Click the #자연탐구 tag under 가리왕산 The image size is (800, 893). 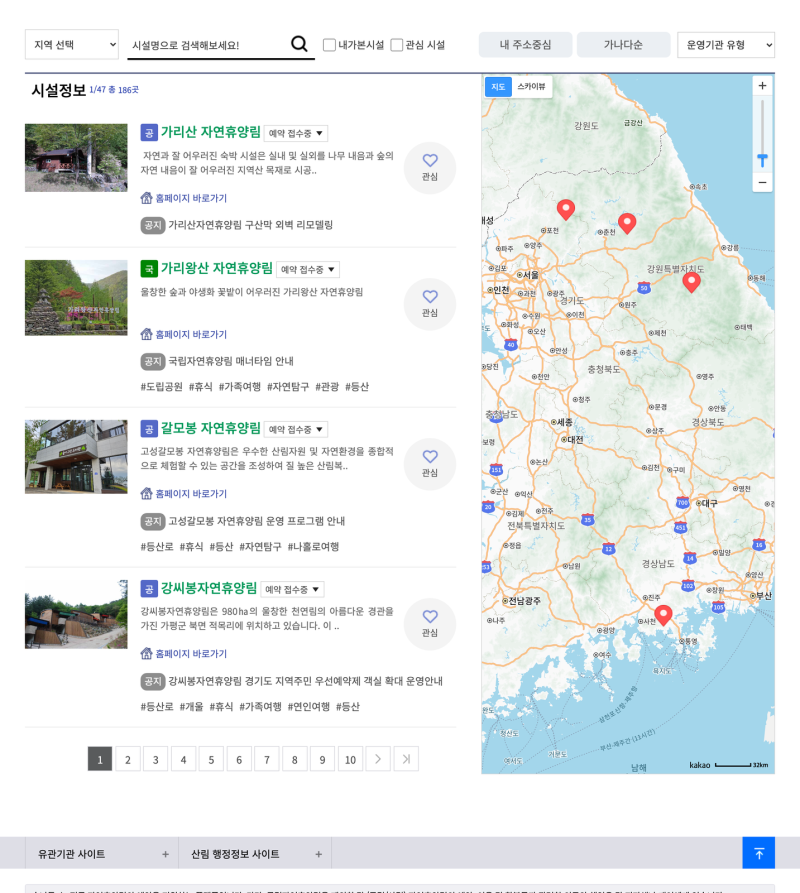pyautogui.click(x=288, y=387)
